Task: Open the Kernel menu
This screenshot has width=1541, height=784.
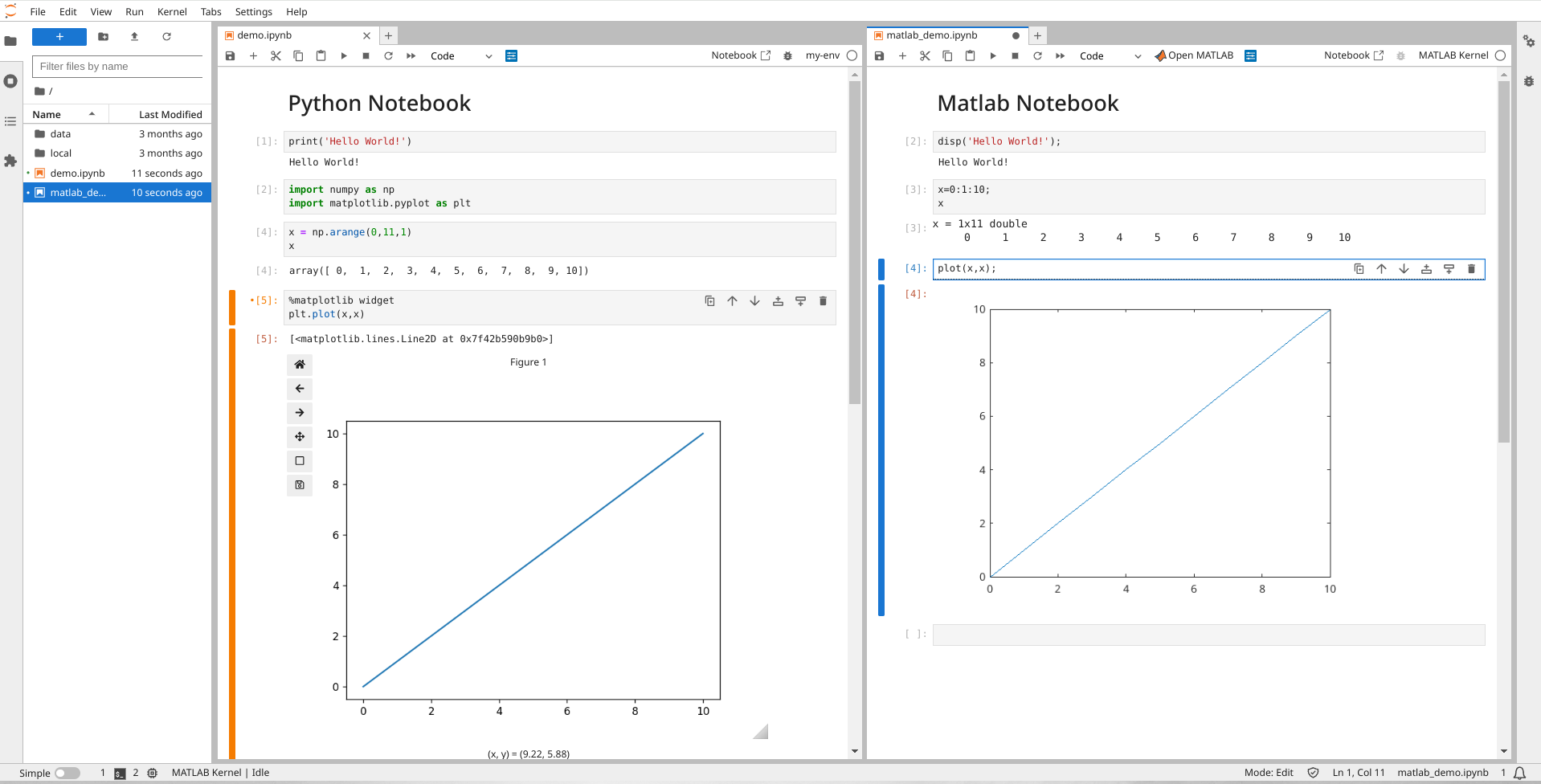Action: (x=172, y=11)
